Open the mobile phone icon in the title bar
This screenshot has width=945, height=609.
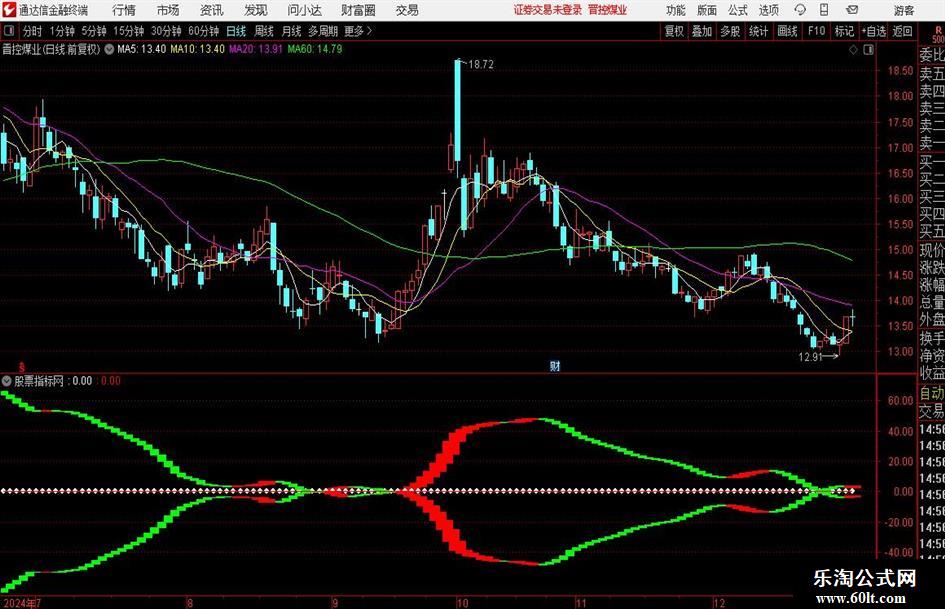coord(824,10)
